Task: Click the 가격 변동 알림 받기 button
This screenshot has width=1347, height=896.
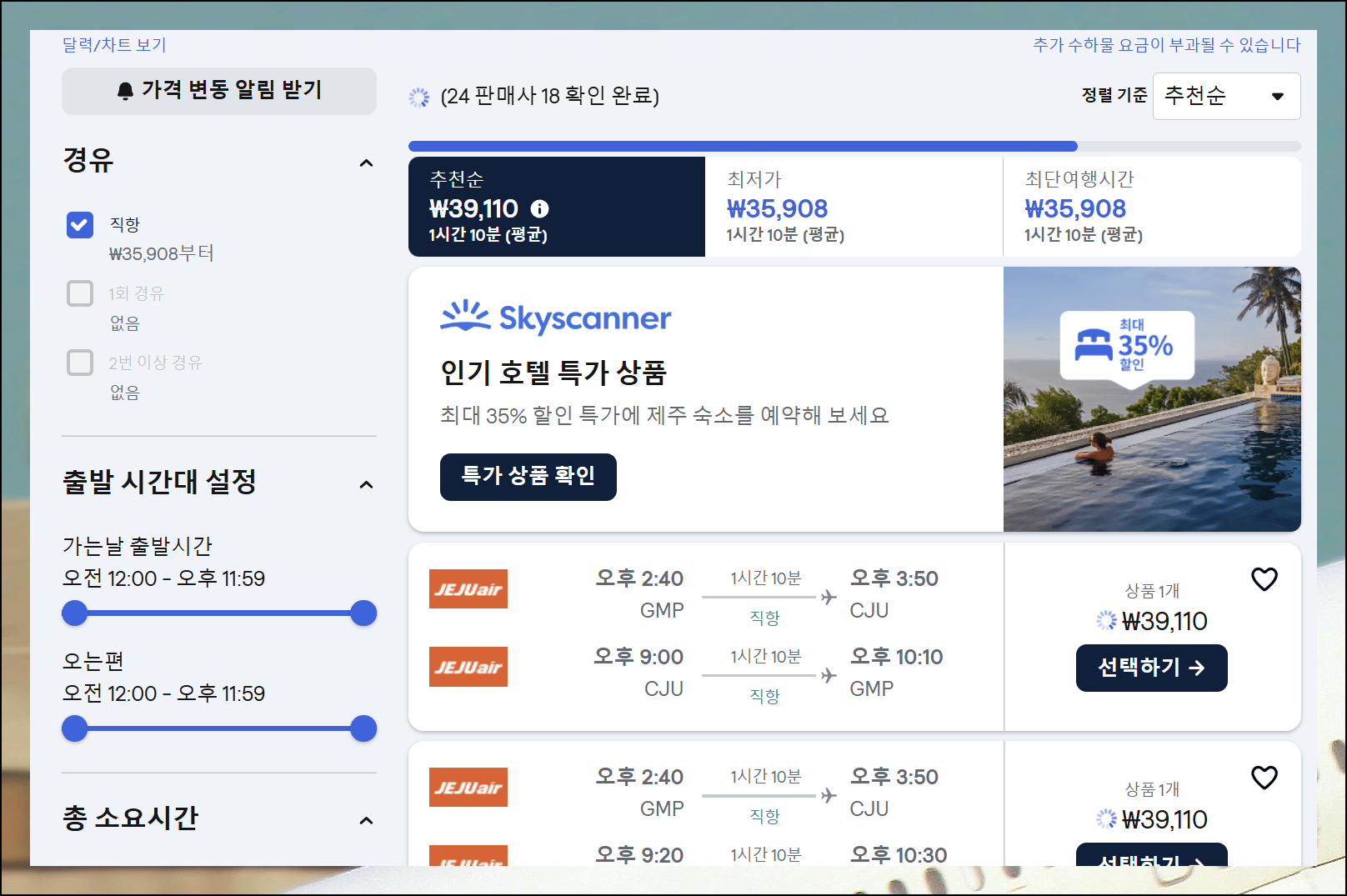Action: click(x=219, y=91)
